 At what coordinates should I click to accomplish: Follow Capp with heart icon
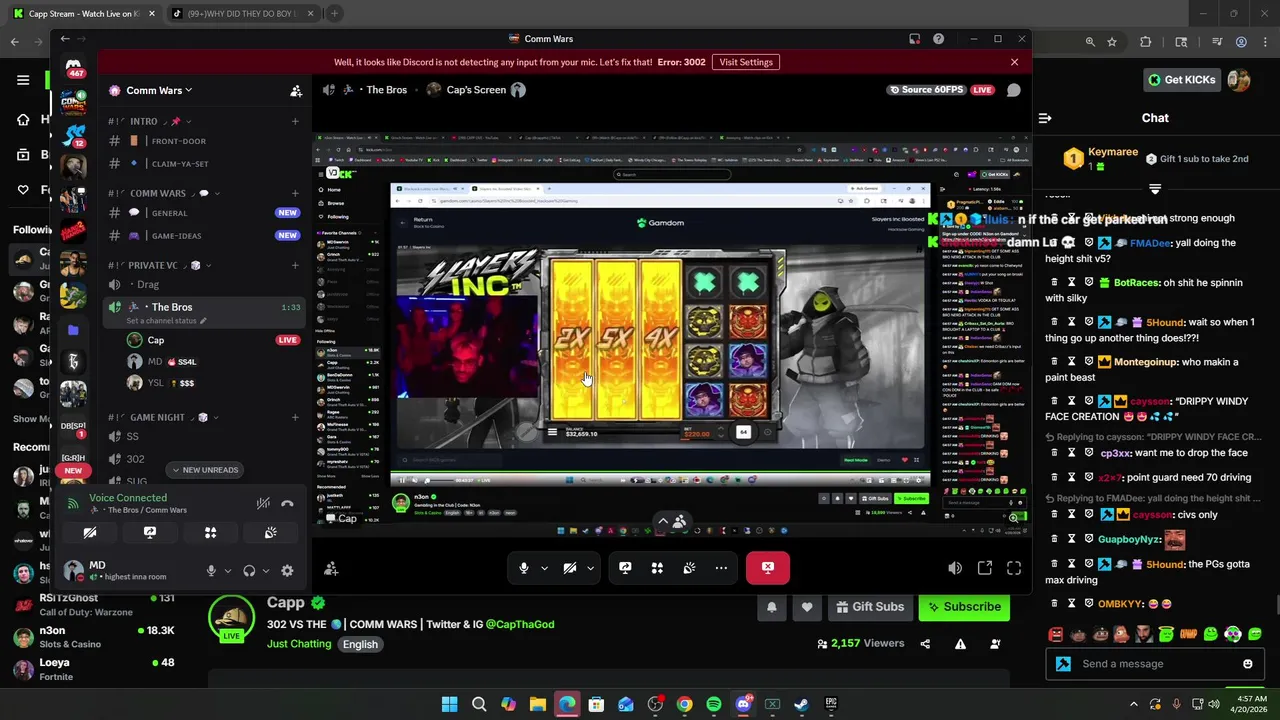click(807, 606)
